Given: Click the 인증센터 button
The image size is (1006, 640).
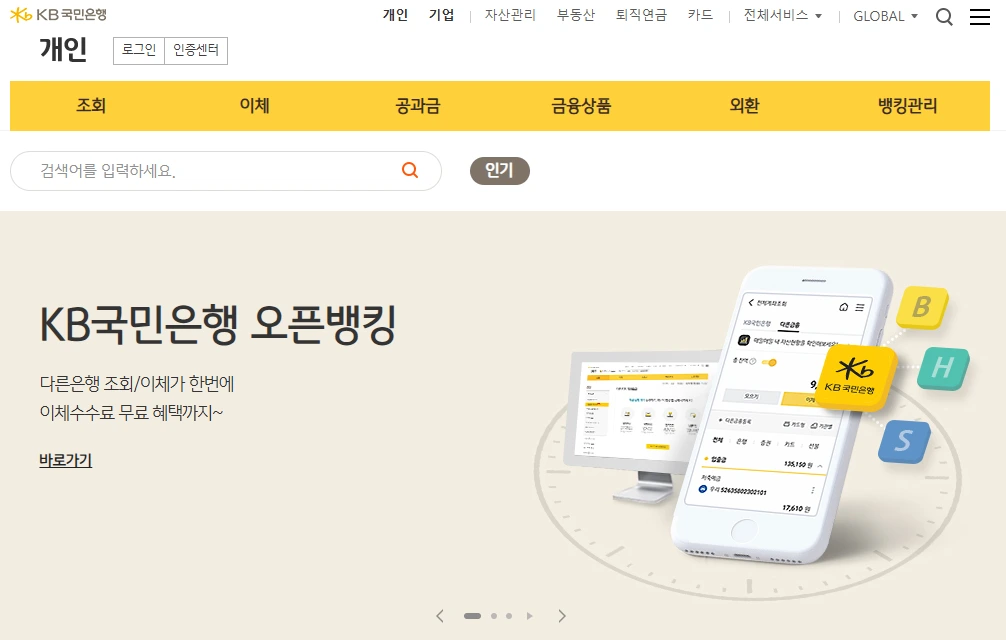Looking at the screenshot, I should click(196, 51).
